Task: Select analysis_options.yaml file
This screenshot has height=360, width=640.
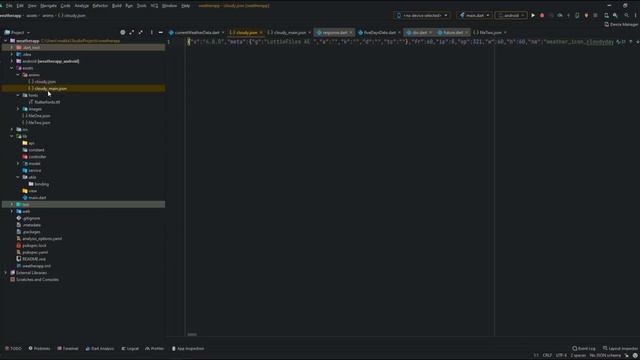Action: [x=39, y=239]
